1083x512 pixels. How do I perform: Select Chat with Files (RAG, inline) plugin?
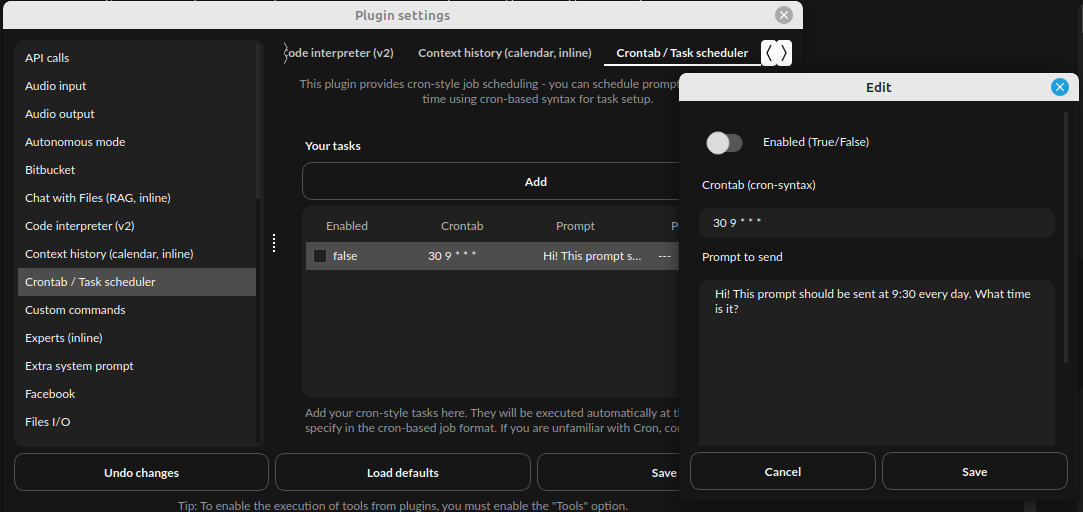click(x=135, y=198)
